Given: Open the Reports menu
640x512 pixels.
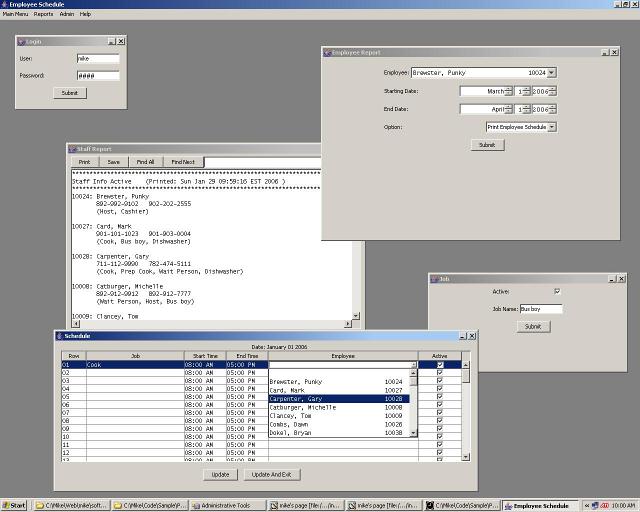Looking at the screenshot, I should coord(43,14).
